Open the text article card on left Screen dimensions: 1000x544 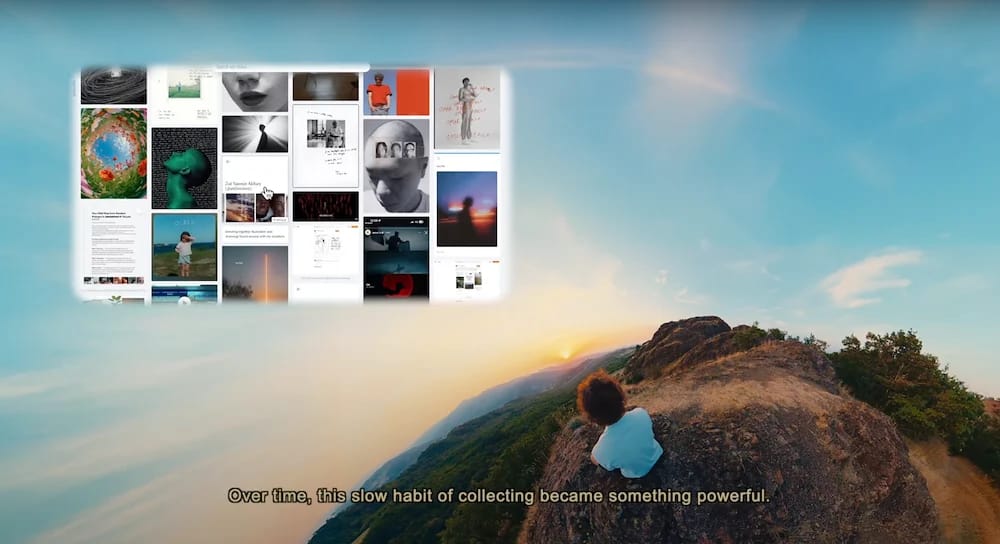[113, 243]
